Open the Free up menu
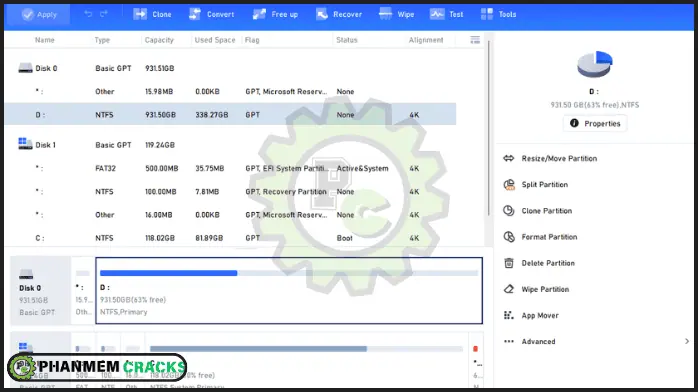The height and width of the screenshot is (392, 698). (275, 14)
